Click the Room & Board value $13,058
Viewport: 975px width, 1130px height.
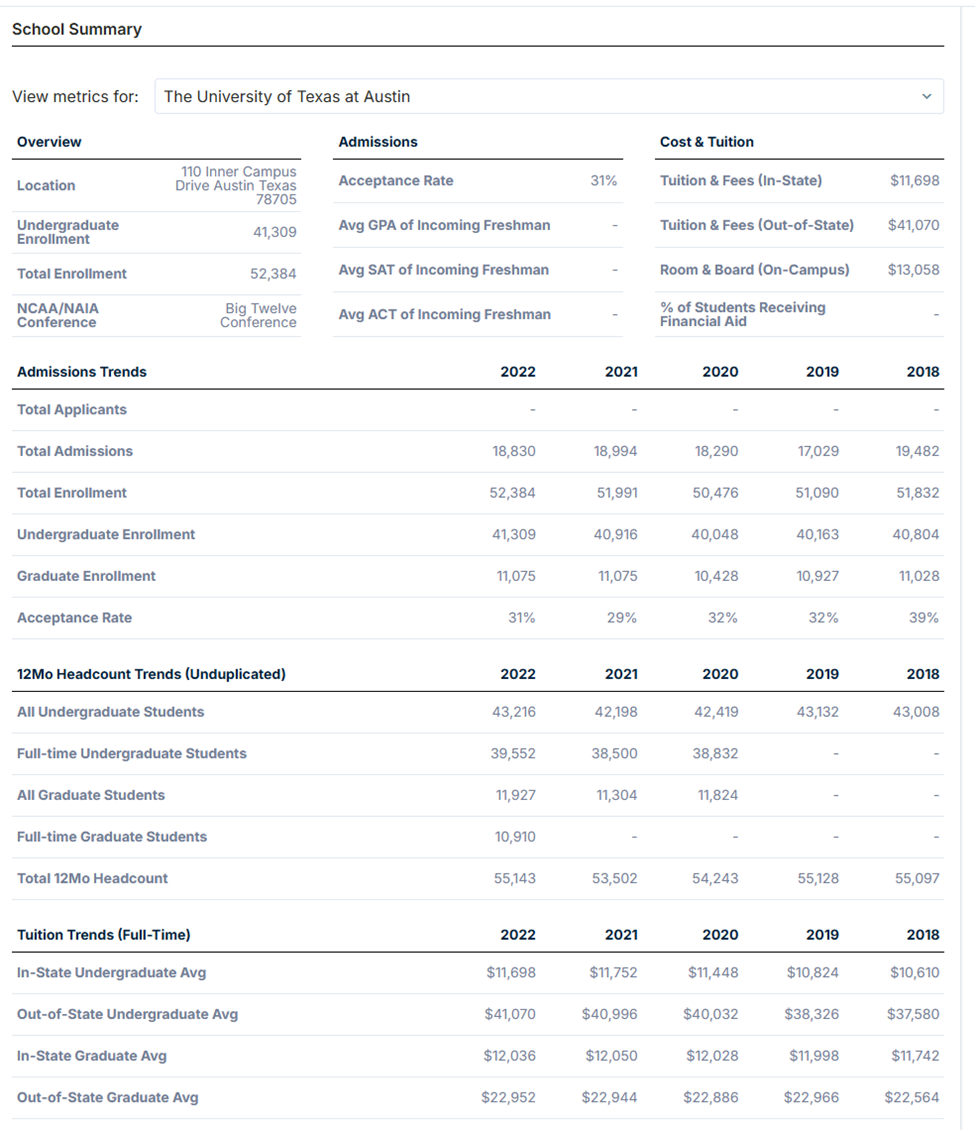[x=914, y=270]
